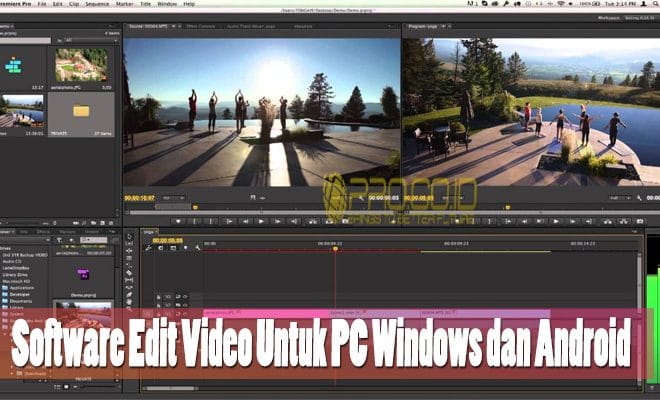660x400 pixels.
Task: Open the History panel tab
Action: [x=91, y=232]
